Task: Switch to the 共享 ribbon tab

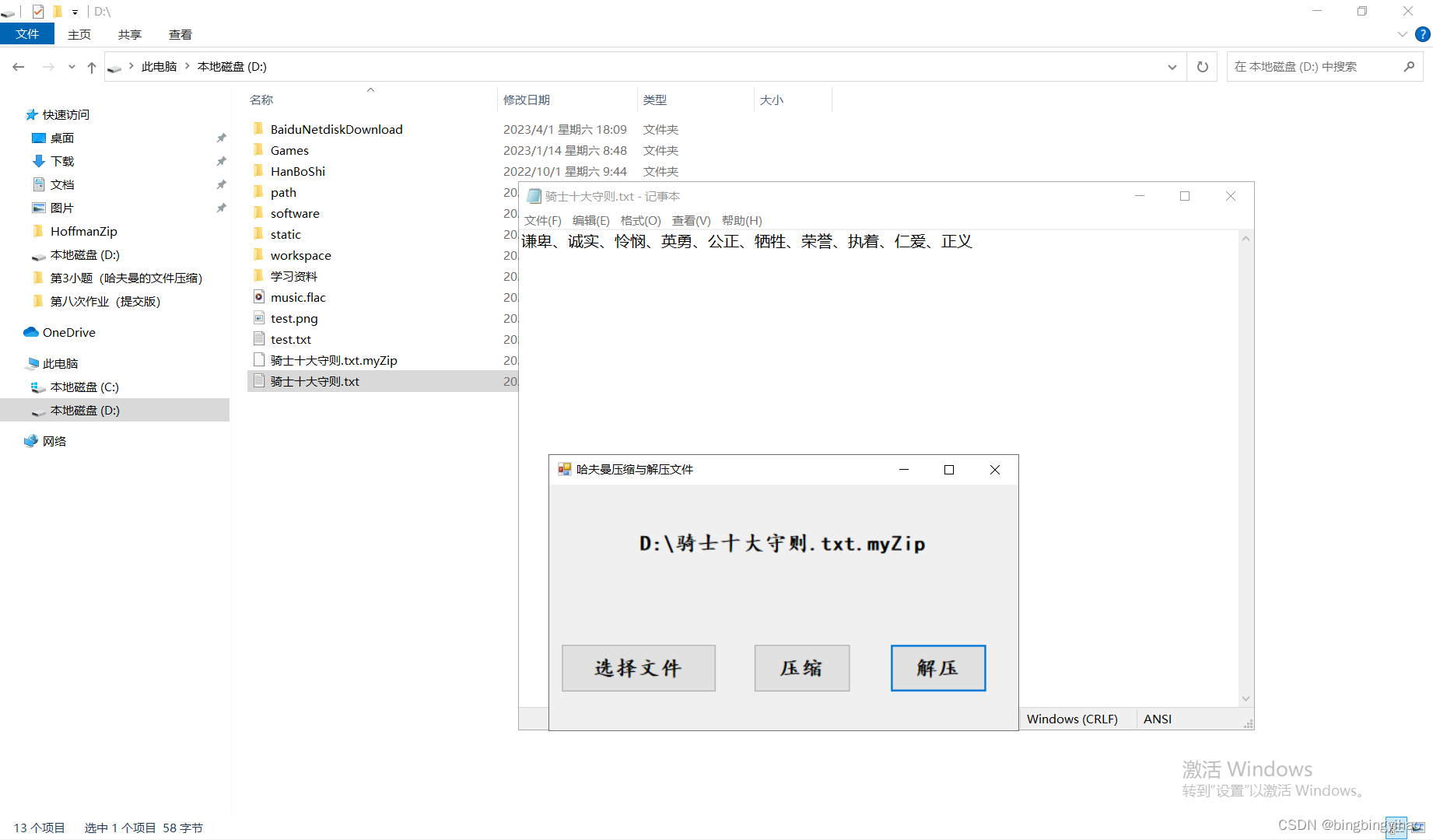Action: pos(130,34)
